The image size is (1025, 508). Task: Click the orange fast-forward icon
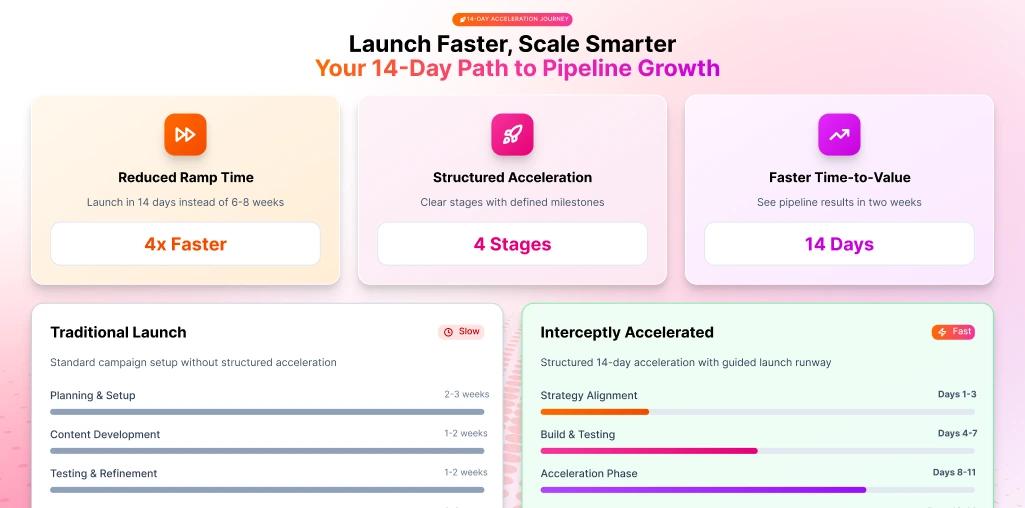pos(185,134)
